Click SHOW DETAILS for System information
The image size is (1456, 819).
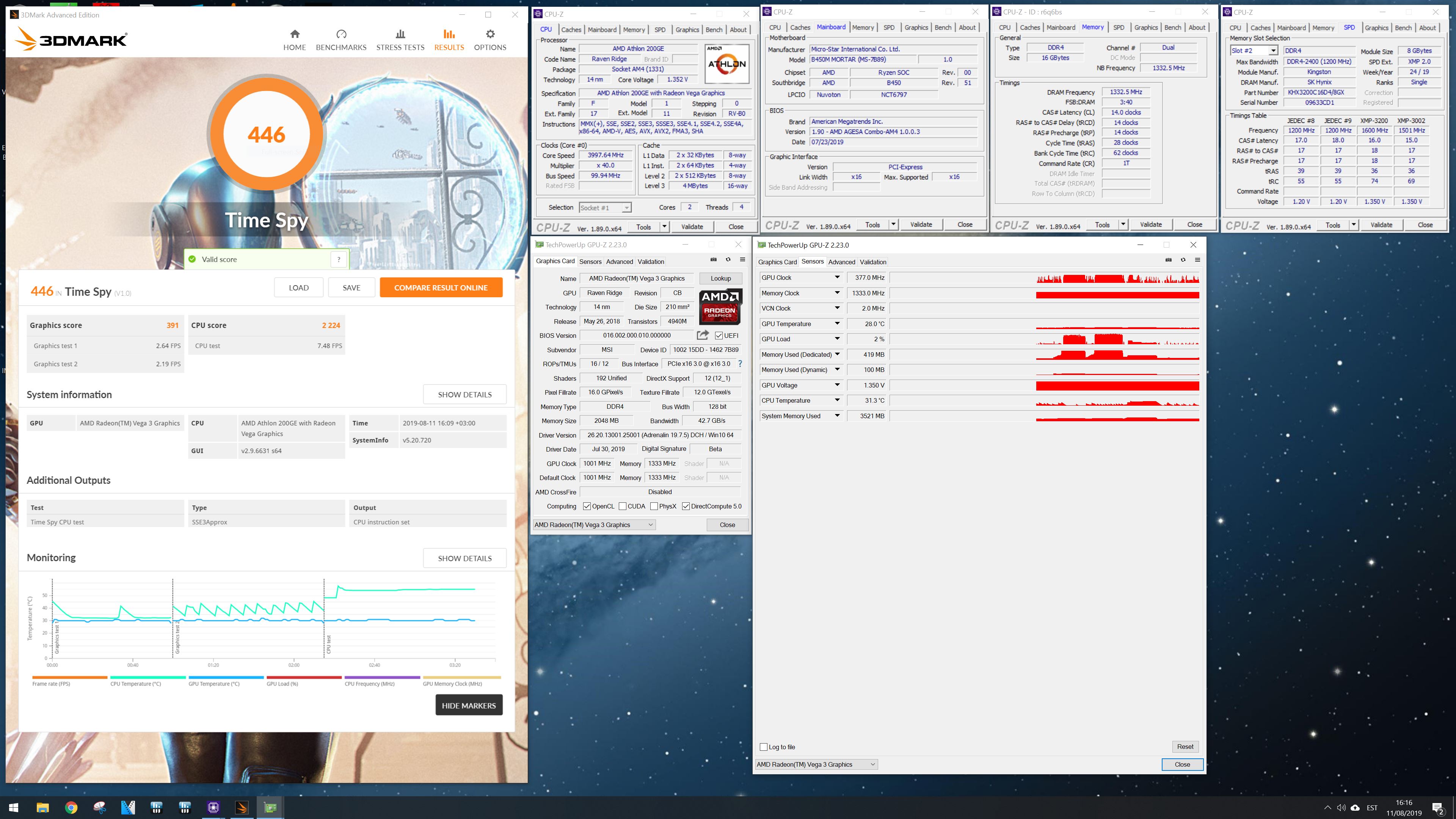click(464, 394)
